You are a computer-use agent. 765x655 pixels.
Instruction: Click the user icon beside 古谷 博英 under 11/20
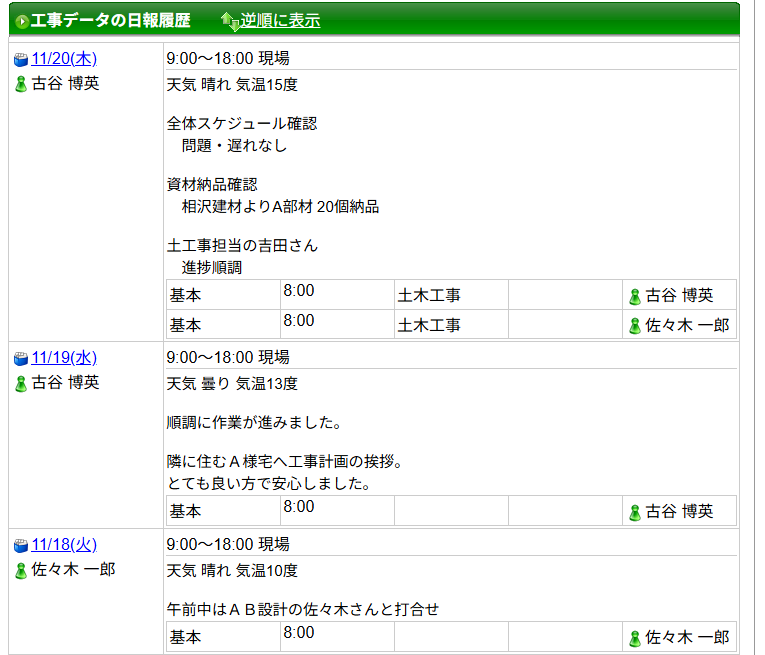tap(21, 84)
